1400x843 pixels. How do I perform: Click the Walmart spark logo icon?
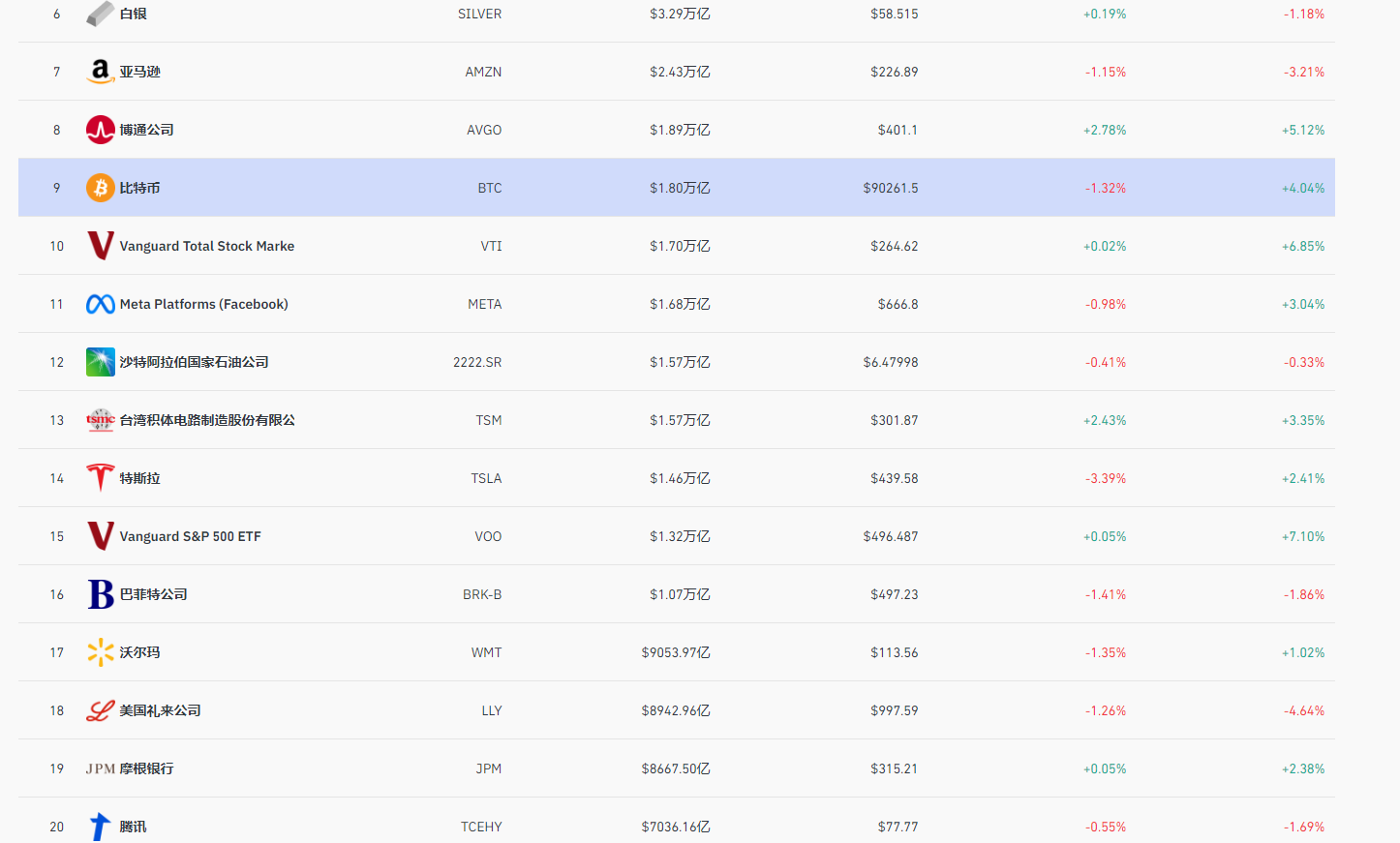click(x=100, y=652)
